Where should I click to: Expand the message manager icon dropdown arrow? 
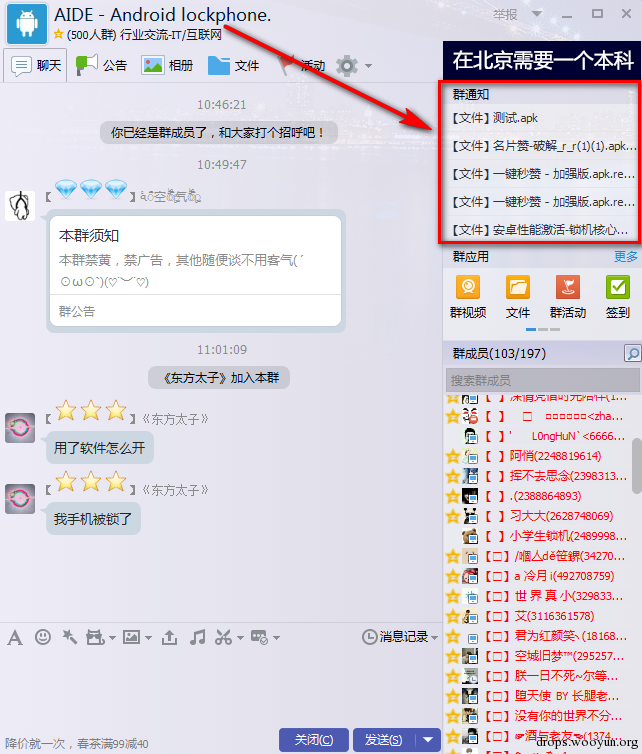276,638
